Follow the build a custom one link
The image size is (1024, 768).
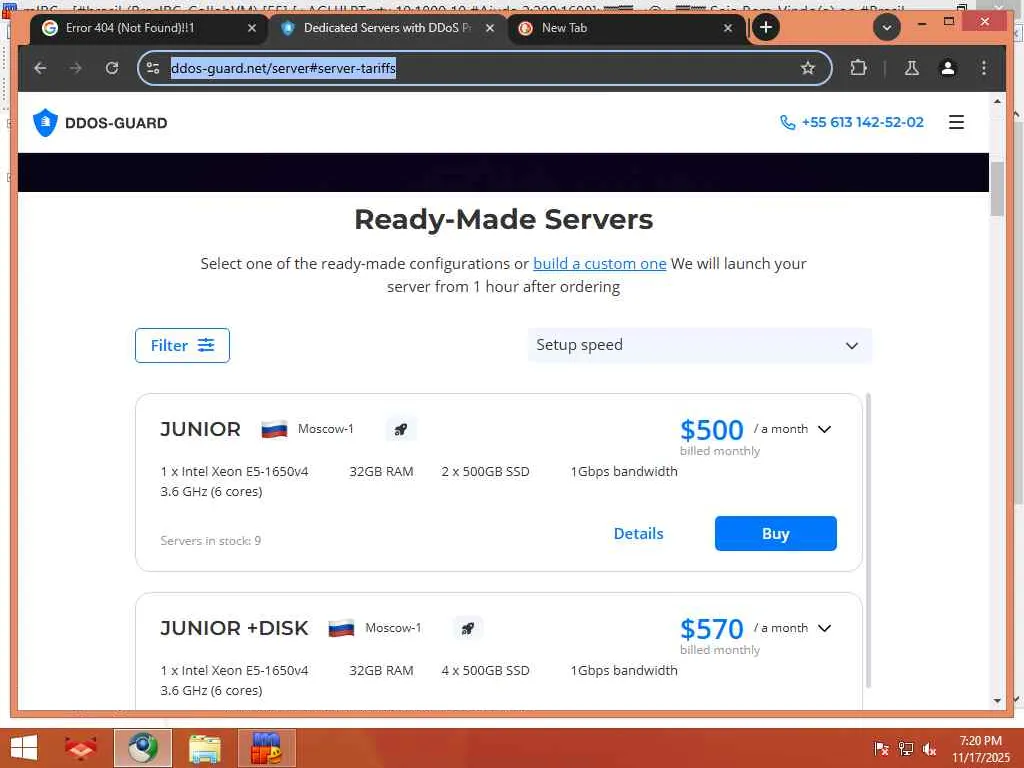[600, 264]
